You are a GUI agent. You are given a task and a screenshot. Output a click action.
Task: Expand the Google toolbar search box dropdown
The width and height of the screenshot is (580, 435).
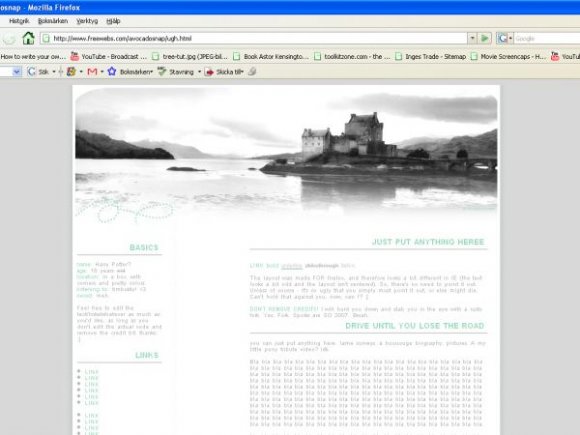coord(17,72)
